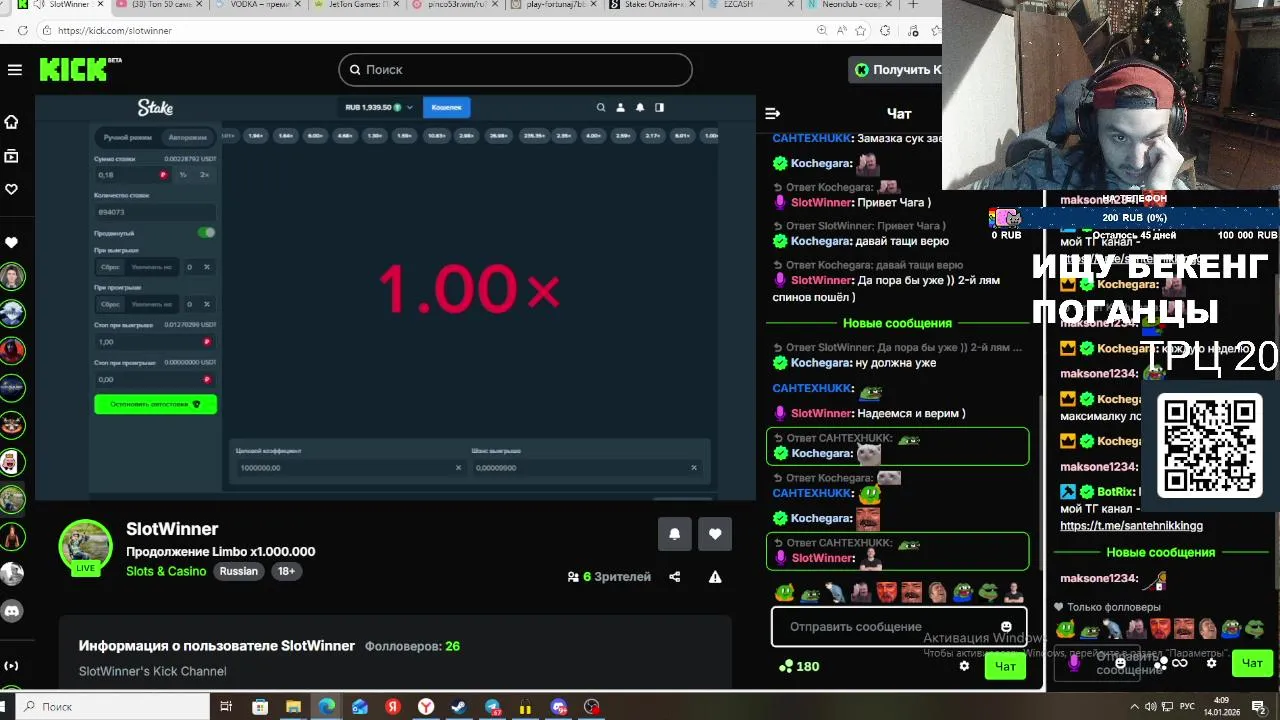This screenshot has height=720, width=1280.
Task: Open File Explorer from the taskbar
Action: (x=293, y=707)
